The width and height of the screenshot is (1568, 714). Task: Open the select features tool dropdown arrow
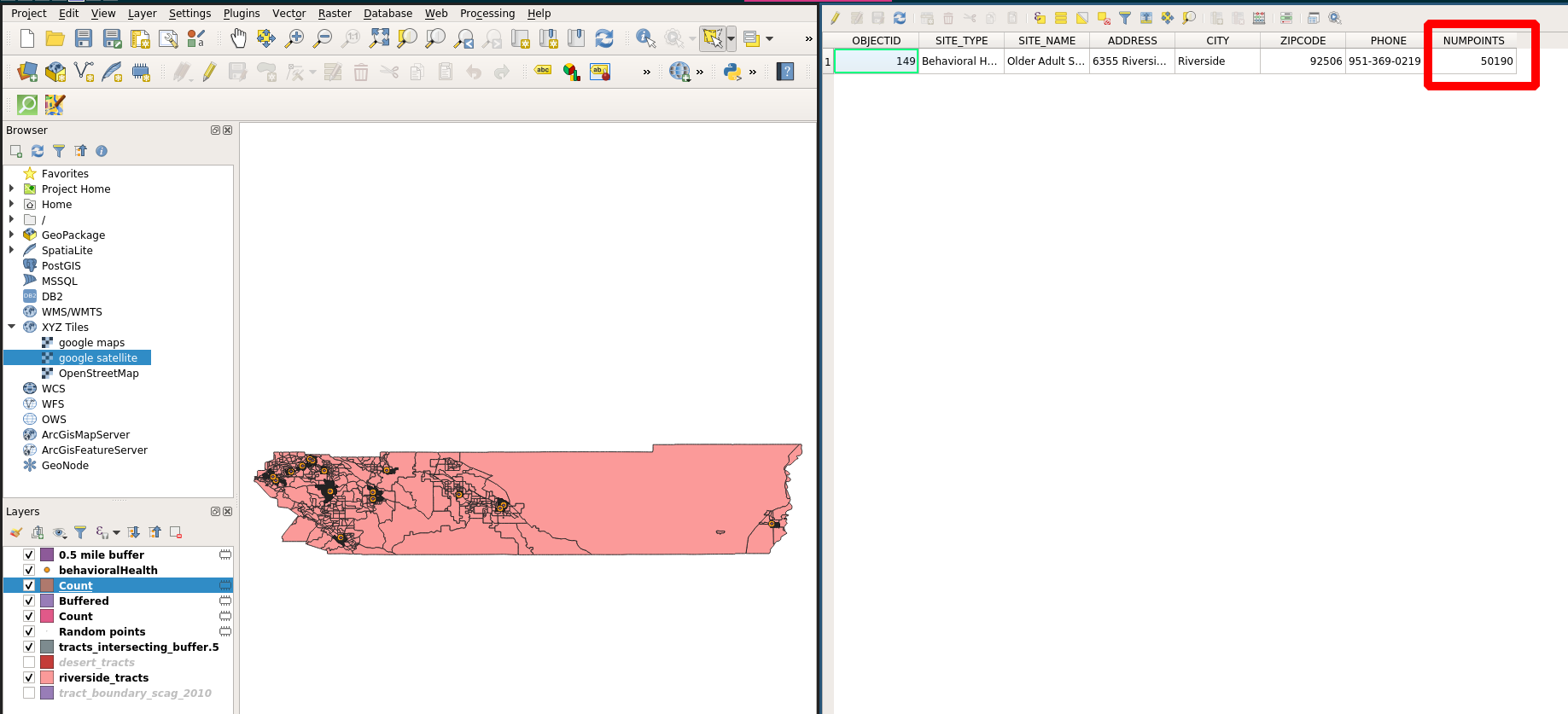[x=731, y=38]
